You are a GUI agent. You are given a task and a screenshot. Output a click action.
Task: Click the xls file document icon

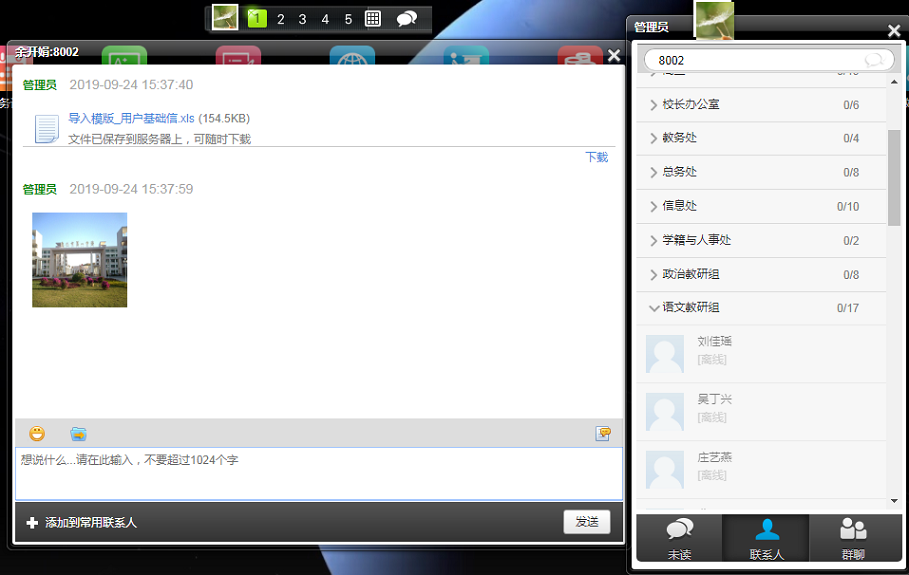tap(46, 129)
